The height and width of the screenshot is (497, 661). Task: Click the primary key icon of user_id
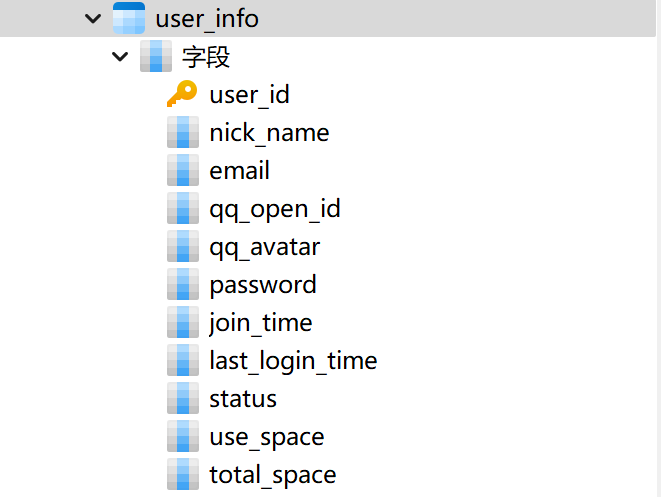pos(182,94)
